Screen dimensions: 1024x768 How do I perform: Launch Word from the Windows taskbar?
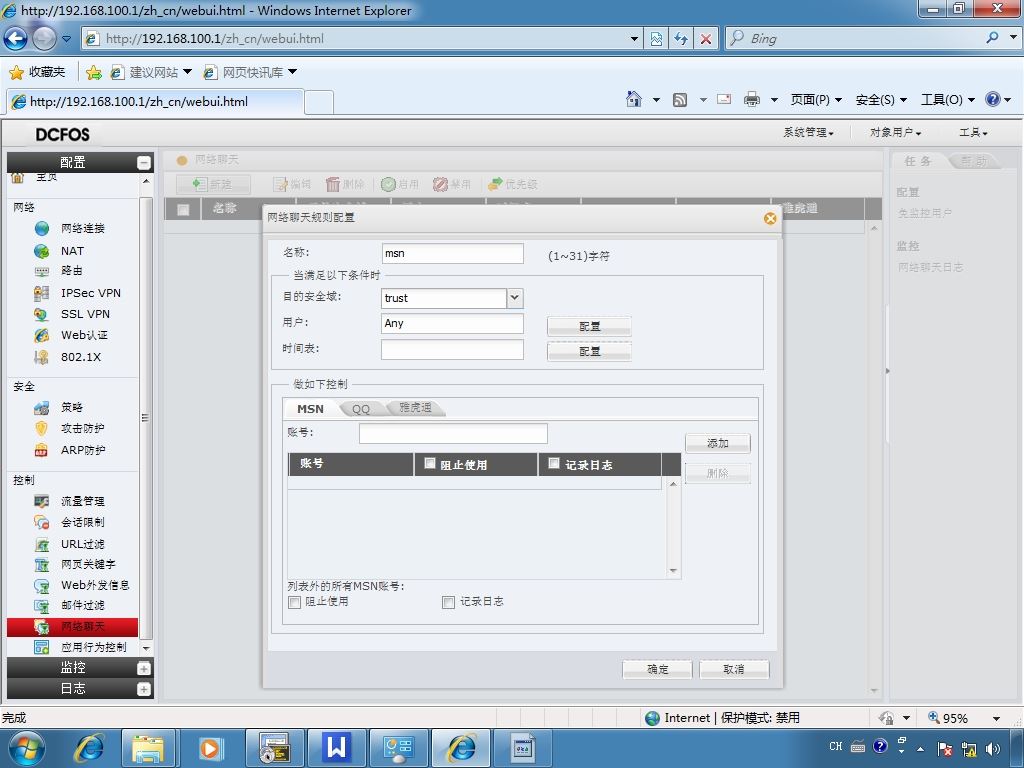[336, 748]
